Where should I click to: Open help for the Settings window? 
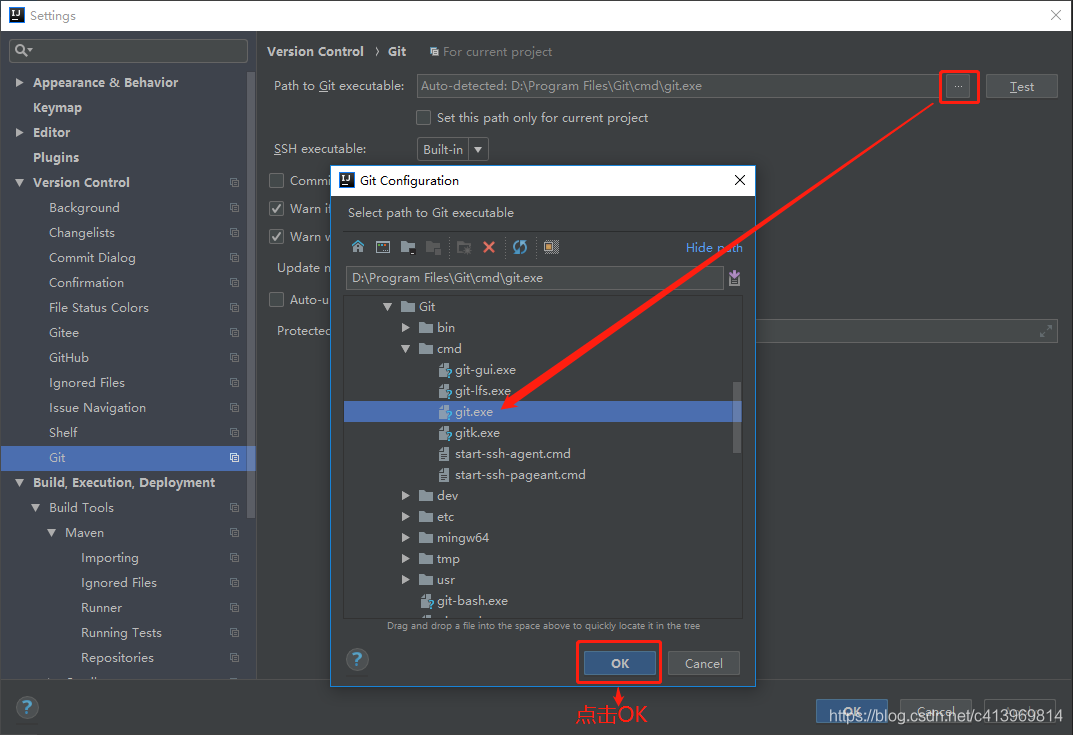[x=27, y=707]
